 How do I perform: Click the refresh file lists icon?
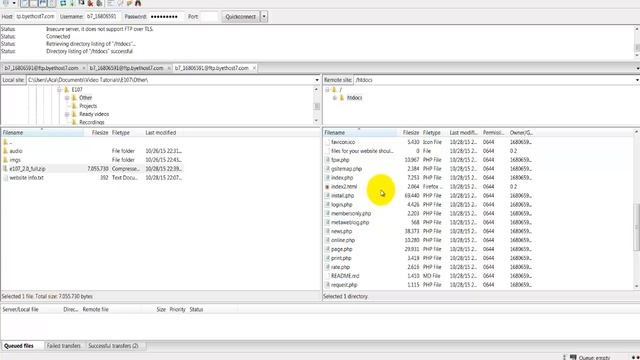63,3
